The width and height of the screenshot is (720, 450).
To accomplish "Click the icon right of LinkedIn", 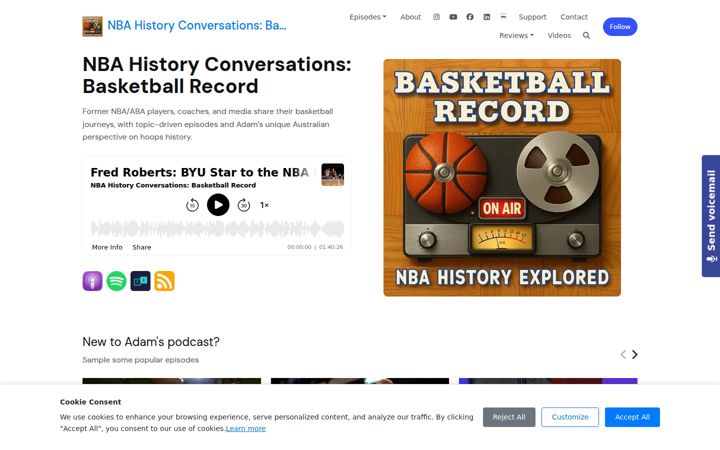I will click(x=503, y=17).
